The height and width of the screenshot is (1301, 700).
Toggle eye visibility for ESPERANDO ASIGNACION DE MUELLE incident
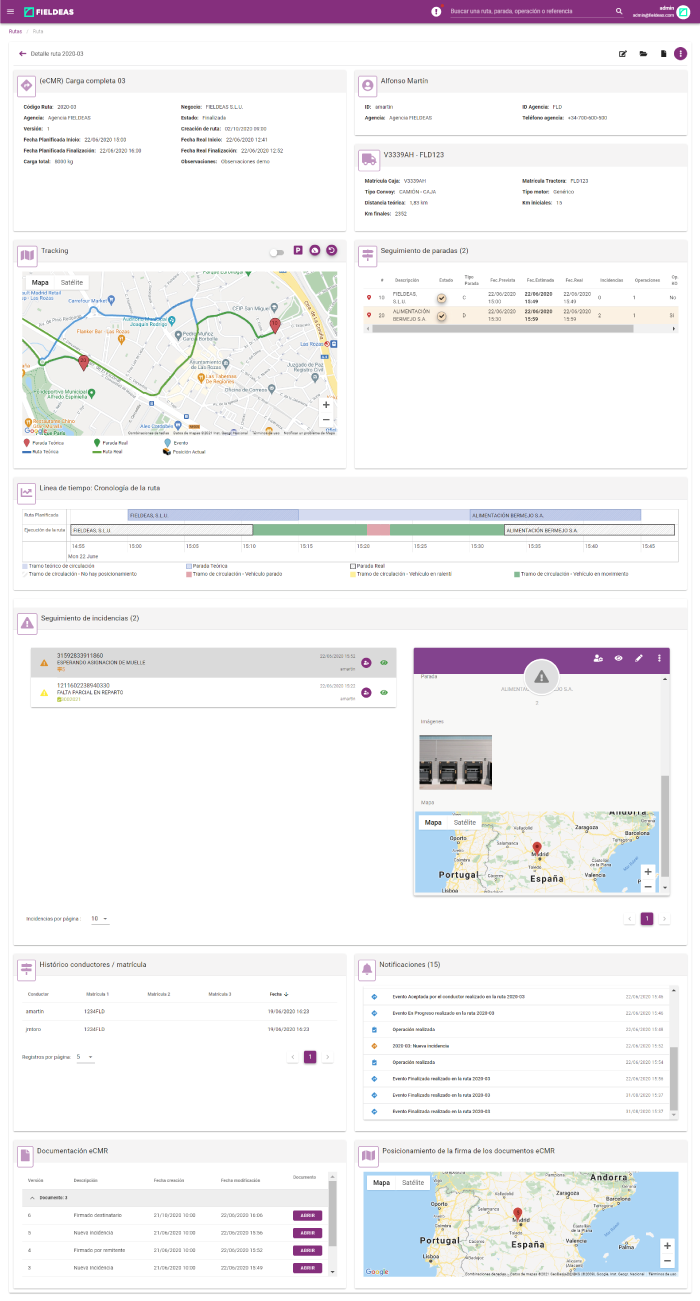tap(383, 662)
